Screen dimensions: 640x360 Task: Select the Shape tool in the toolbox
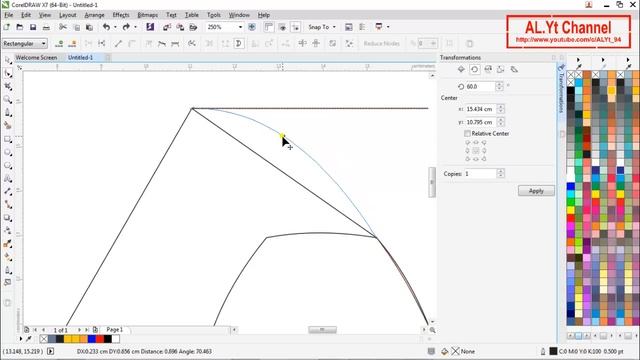pyautogui.click(x=8, y=73)
